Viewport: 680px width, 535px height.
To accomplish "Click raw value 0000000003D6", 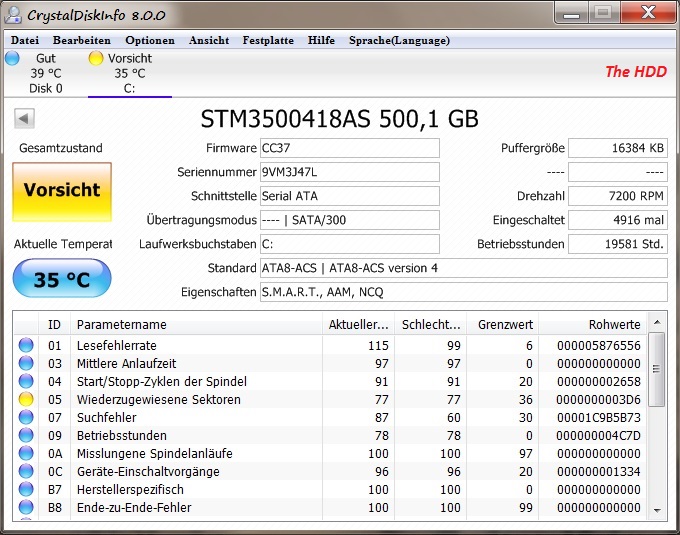I will 598,399.
